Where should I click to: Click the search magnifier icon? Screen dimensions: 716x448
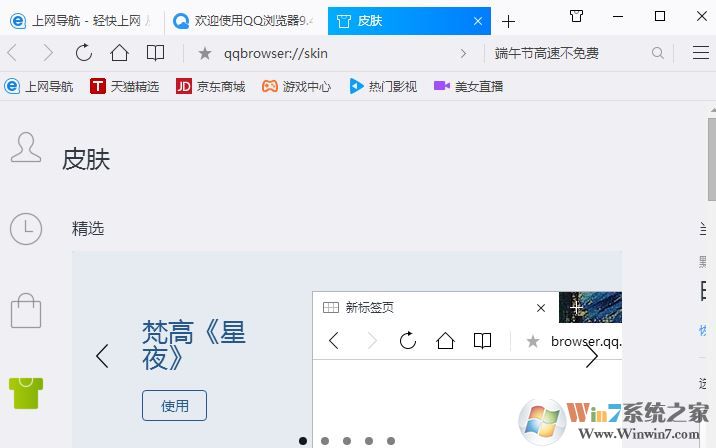[x=658, y=53]
